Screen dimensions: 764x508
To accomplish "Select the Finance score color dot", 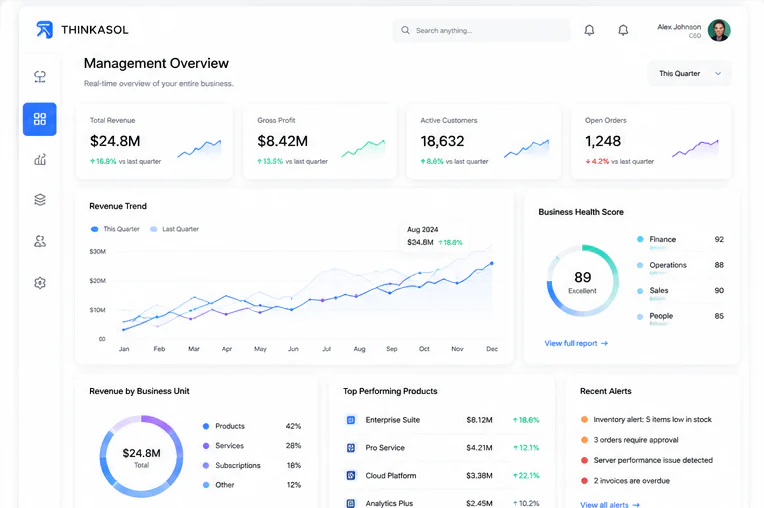I will [x=640, y=239].
